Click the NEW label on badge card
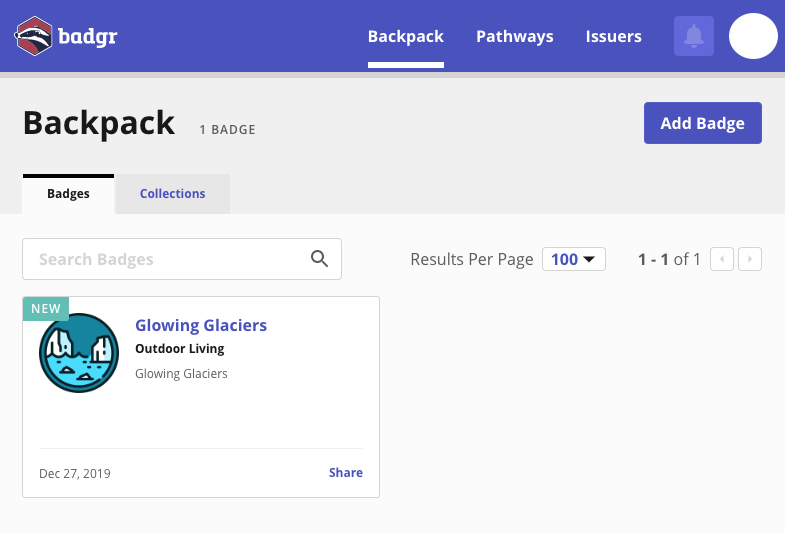785x533 pixels. (x=46, y=308)
